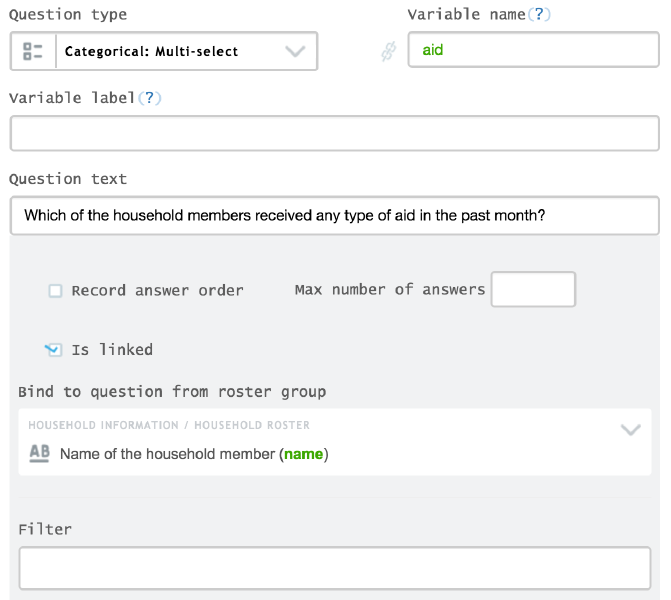Open the Variable label help question mark
The width and height of the screenshot is (671, 600).
[152, 98]
